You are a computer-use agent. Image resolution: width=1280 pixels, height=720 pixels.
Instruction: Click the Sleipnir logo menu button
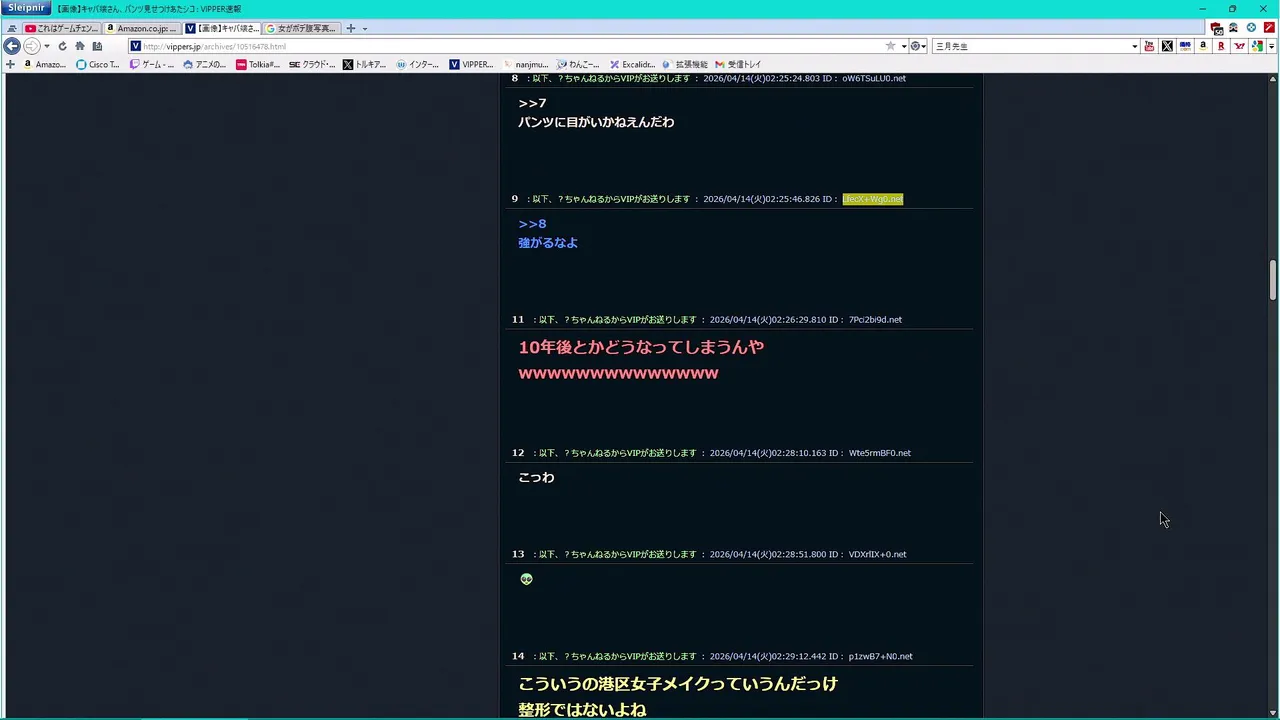tap(27, 8)
